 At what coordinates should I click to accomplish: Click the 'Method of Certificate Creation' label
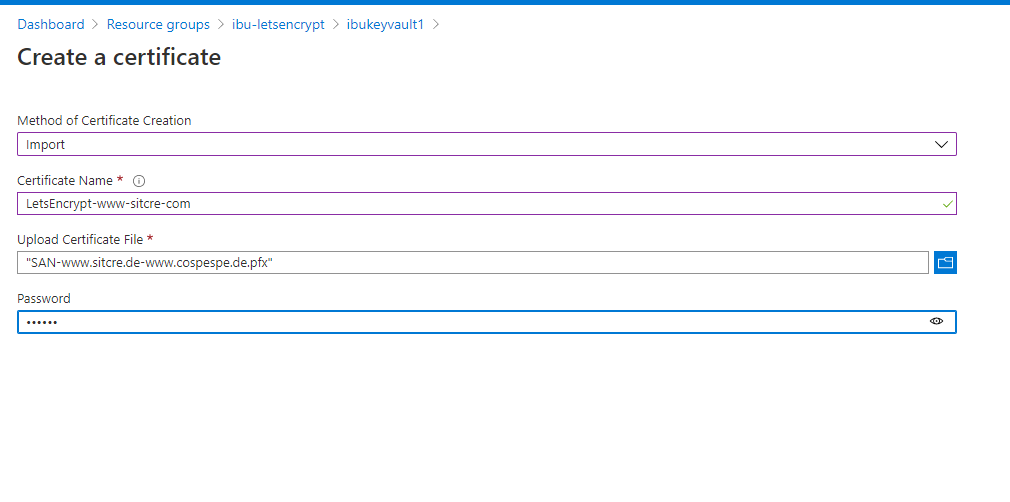[104, 121]
